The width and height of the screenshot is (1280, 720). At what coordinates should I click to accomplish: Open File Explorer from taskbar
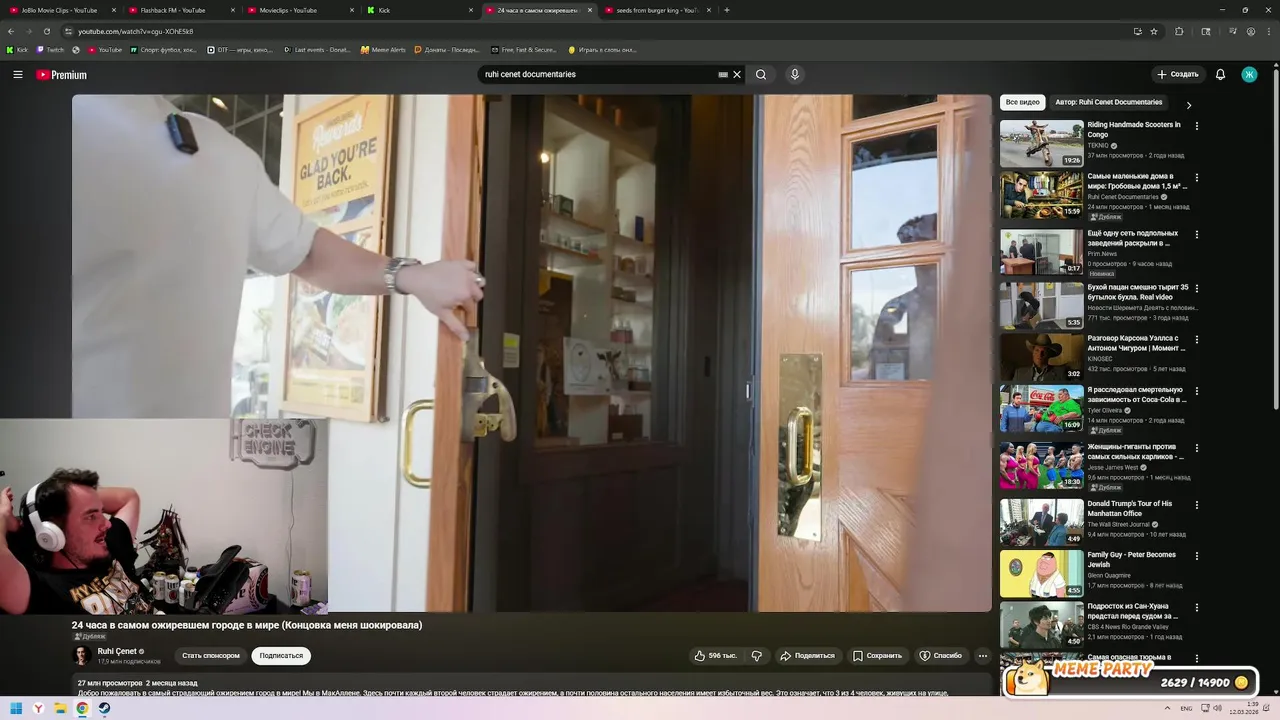(60, 709)
